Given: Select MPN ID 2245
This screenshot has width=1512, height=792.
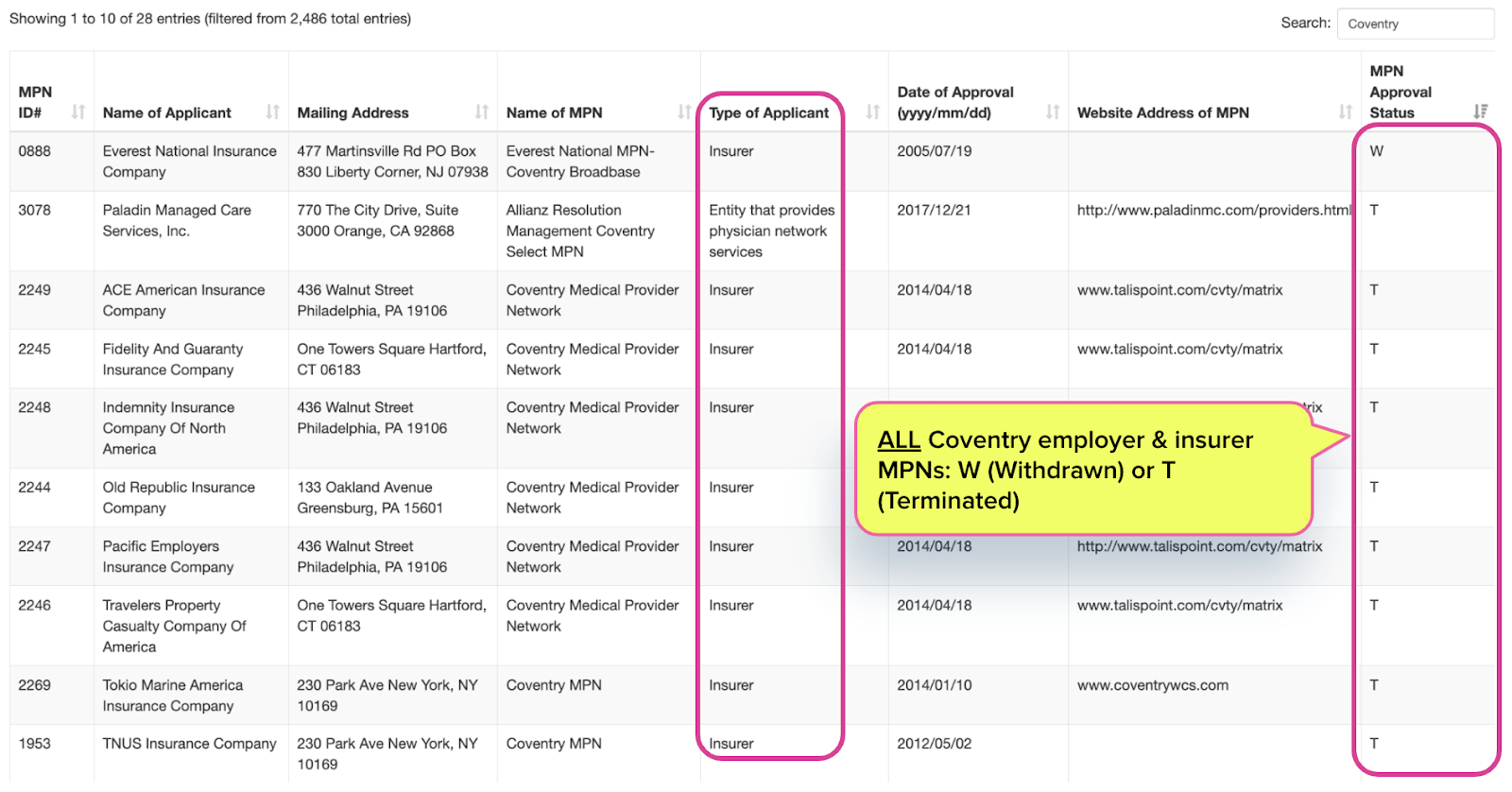Looking at the screenshot, I should click(35, 349).
